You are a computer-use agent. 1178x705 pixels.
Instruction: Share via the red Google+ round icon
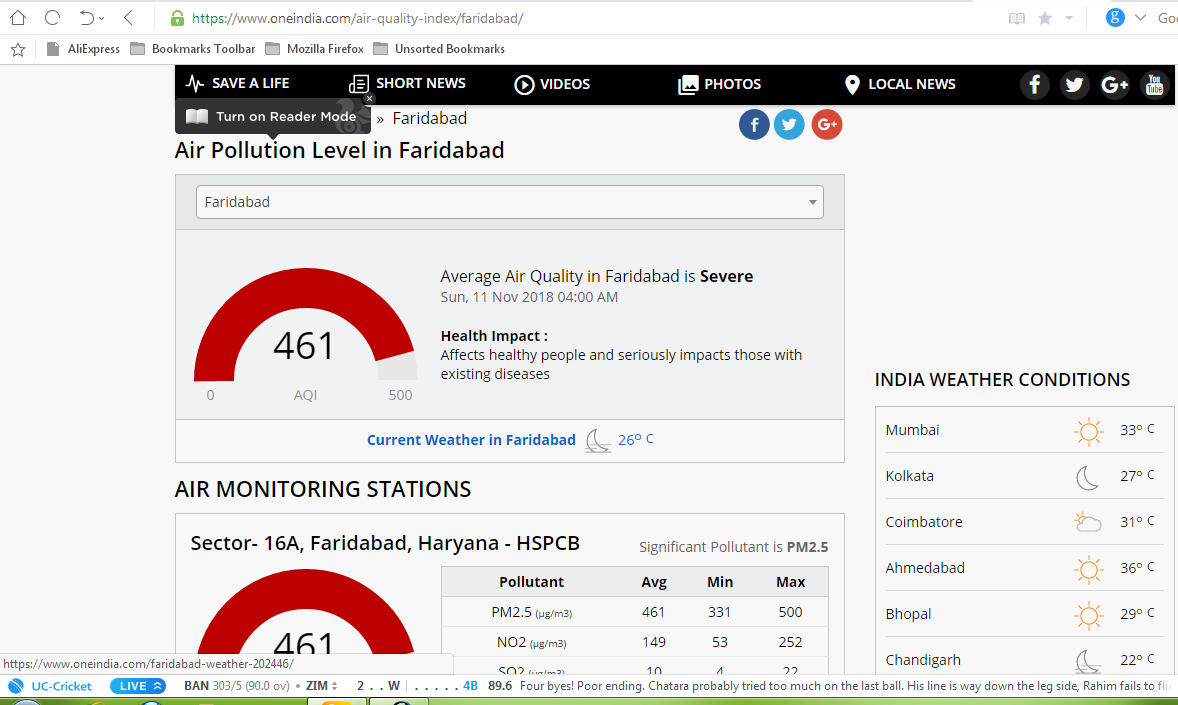pyautogui.click(x=826, y=125)
